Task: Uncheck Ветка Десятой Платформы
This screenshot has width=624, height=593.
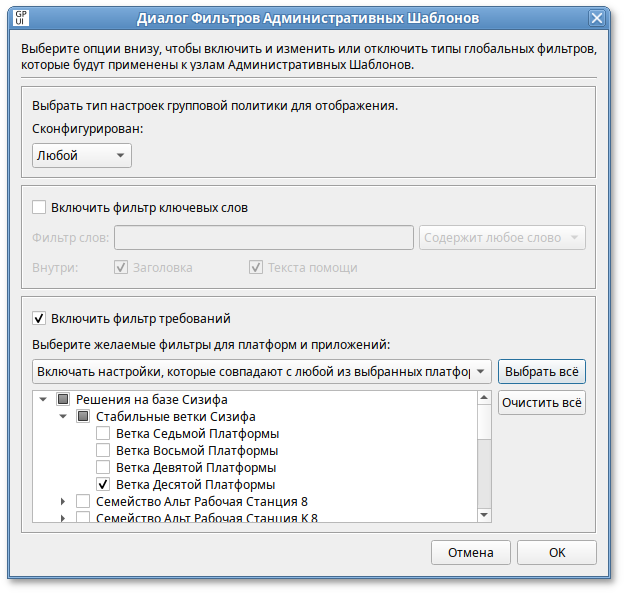Action: click(103, 484)
